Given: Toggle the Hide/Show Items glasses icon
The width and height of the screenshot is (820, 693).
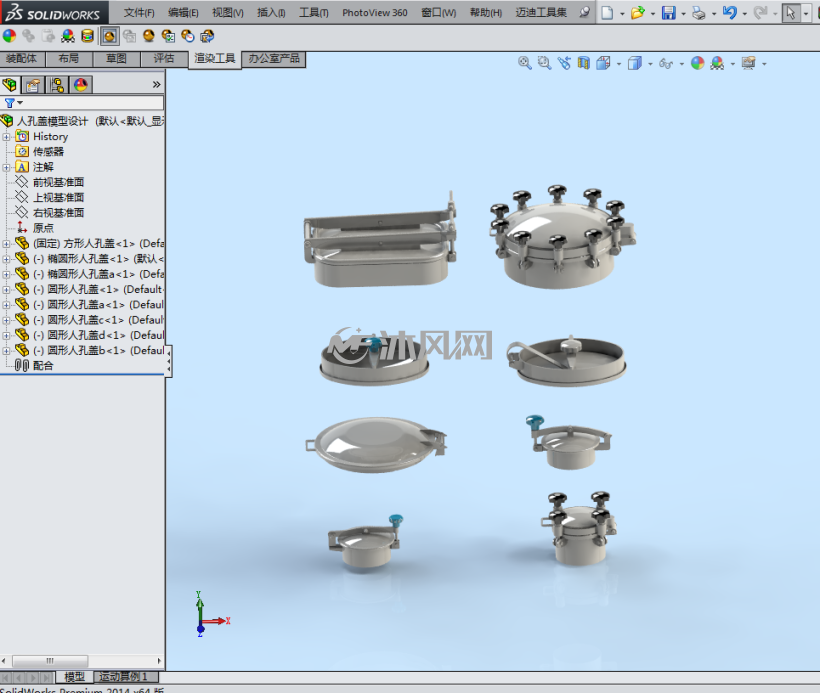Looking at the screenshot, I should click(x=666, y=63).
